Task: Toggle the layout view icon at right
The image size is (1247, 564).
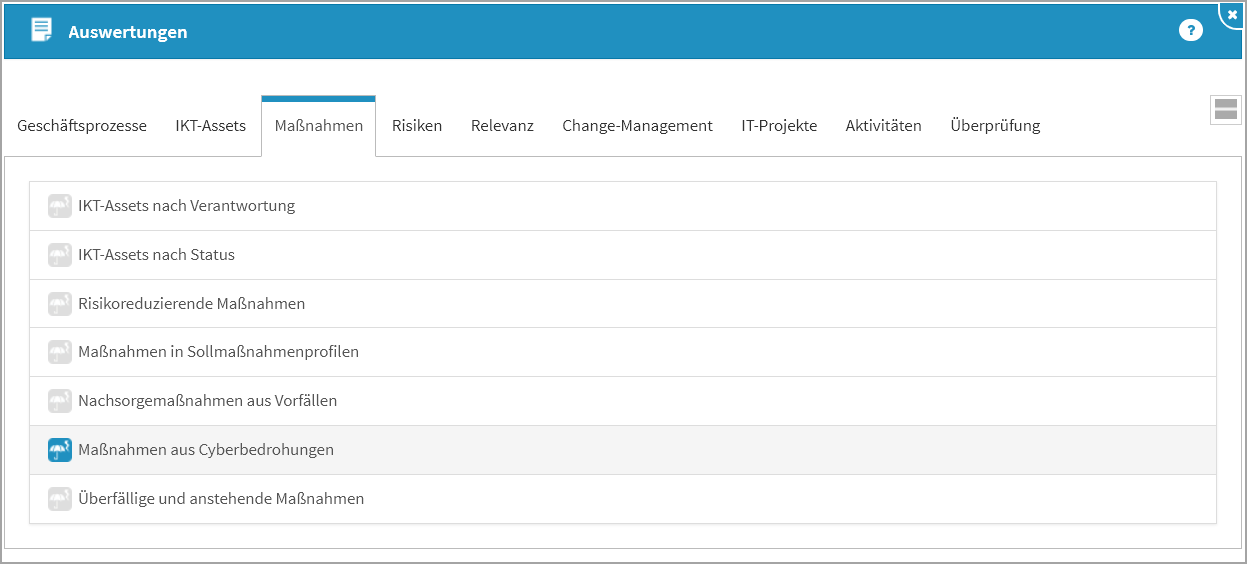Action: pos(1225,110)
